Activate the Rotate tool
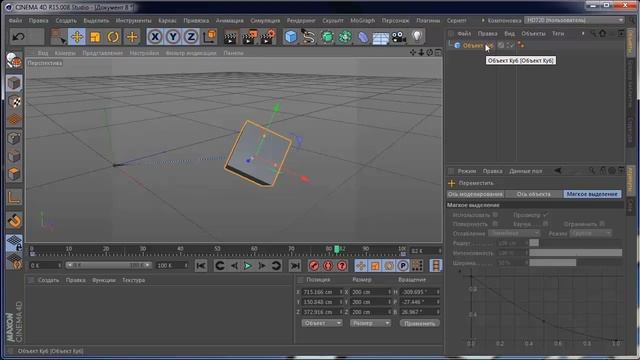This screenshot has width=640, height=360. coord(113,37)
